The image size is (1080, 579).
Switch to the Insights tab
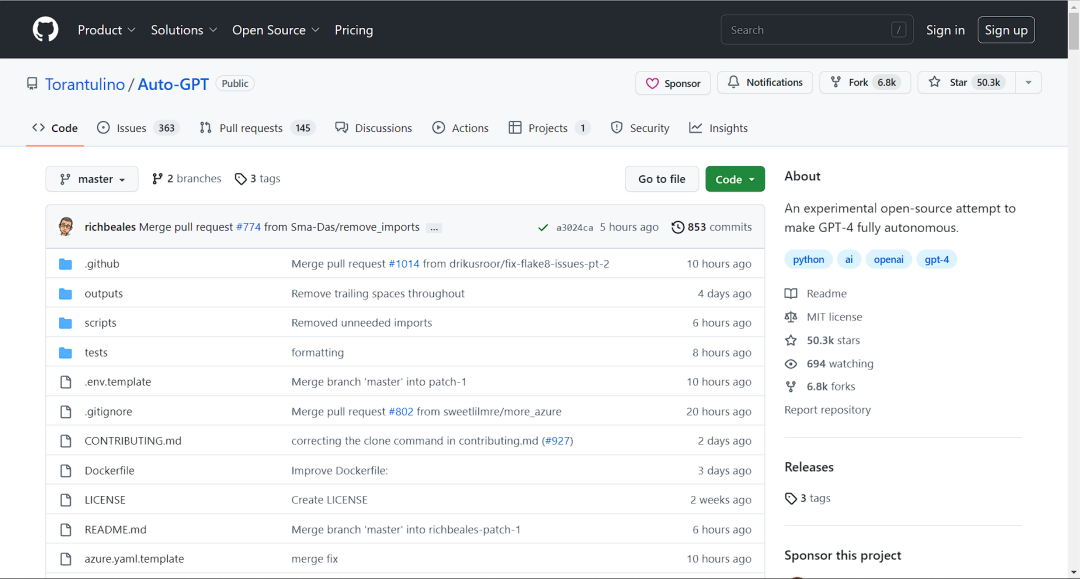pos(718,128)
